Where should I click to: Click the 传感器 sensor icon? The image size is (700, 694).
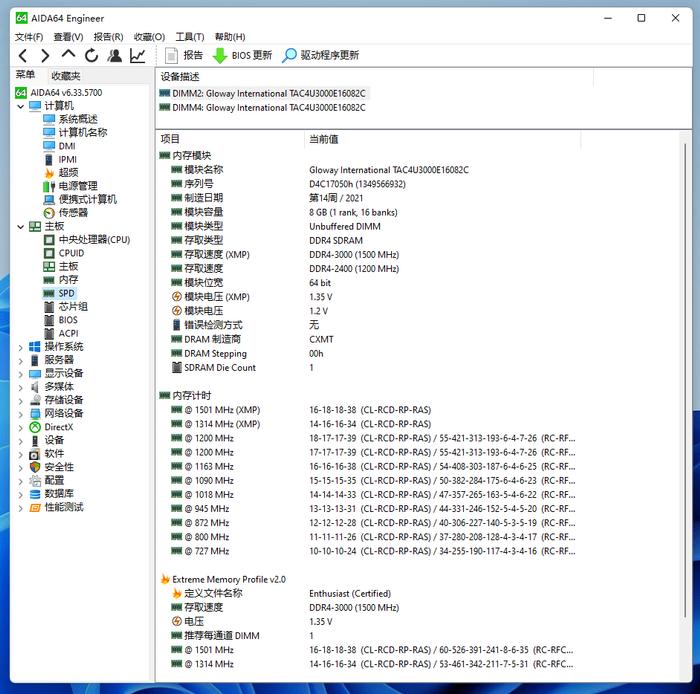(49, 213)
